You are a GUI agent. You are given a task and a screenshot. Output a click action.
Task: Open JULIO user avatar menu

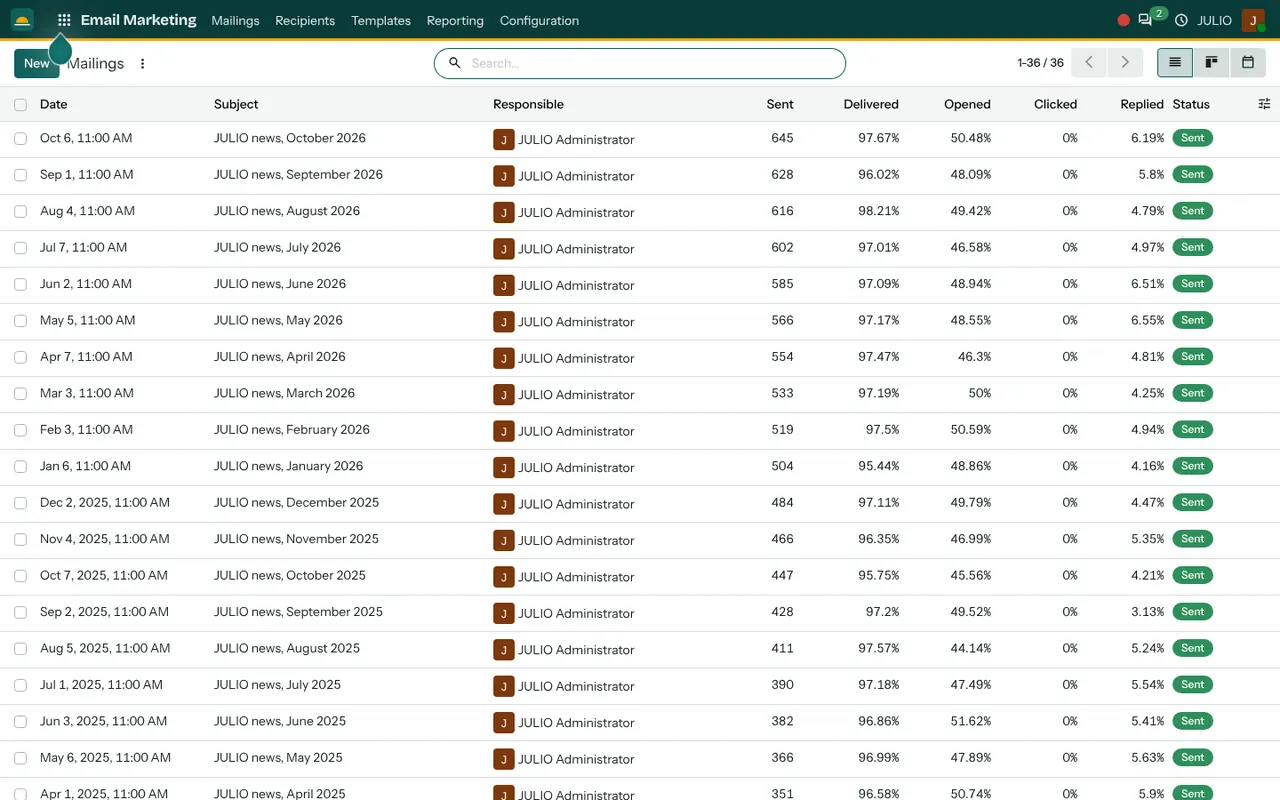(x=1253, y=20)
